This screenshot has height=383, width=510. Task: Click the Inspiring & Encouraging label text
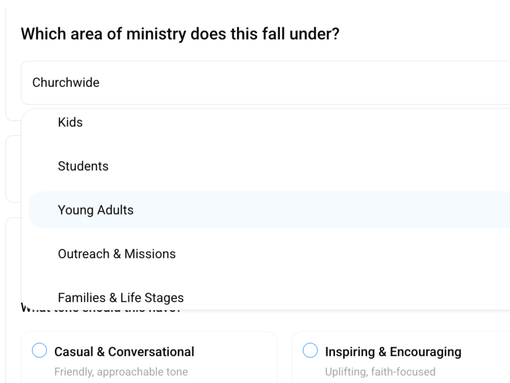tap(393, 352)
